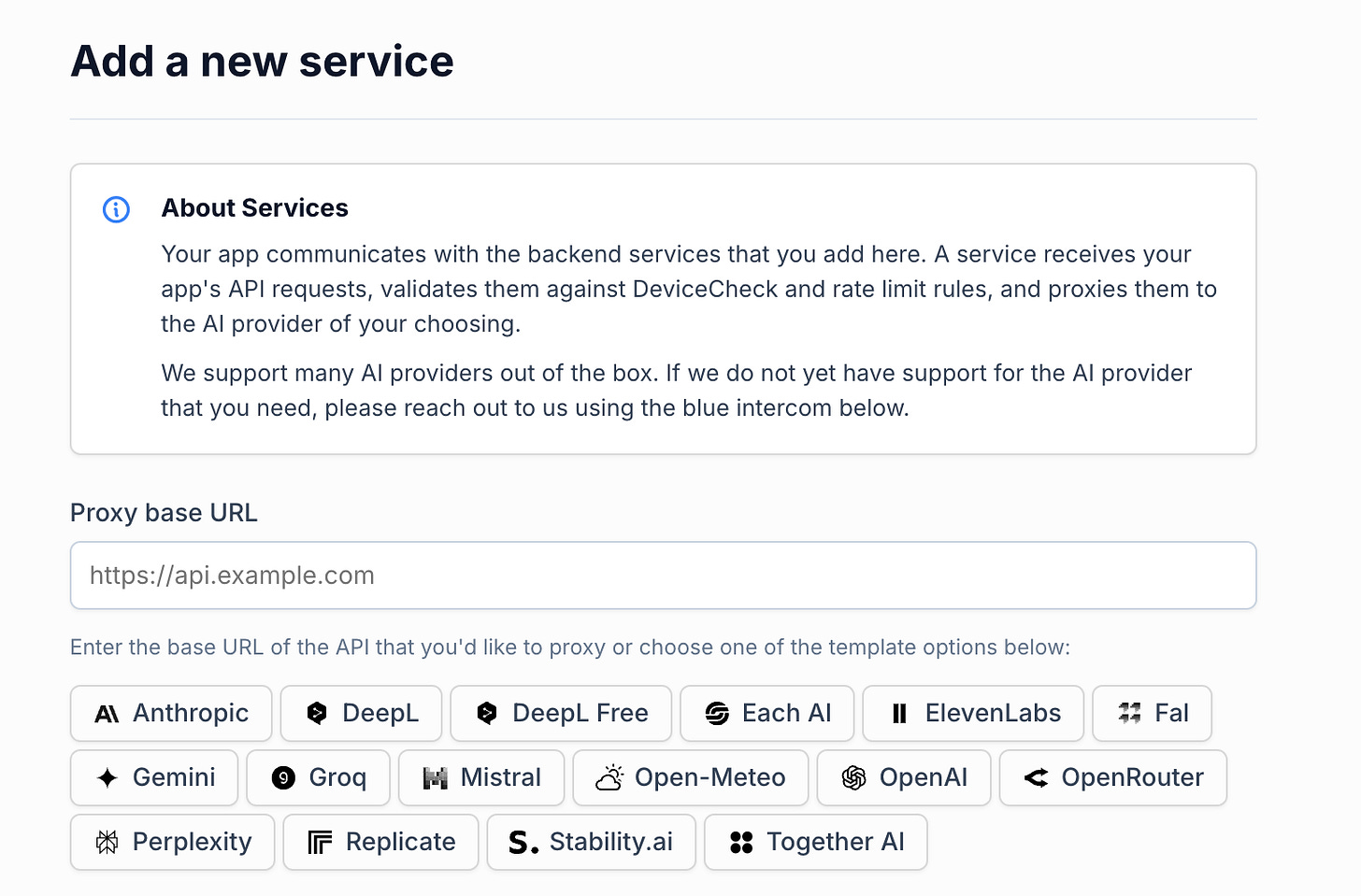Click the Stability.ai S. logo icon
This screenshot has height=896, width=1361.
[x=523, y=843]
